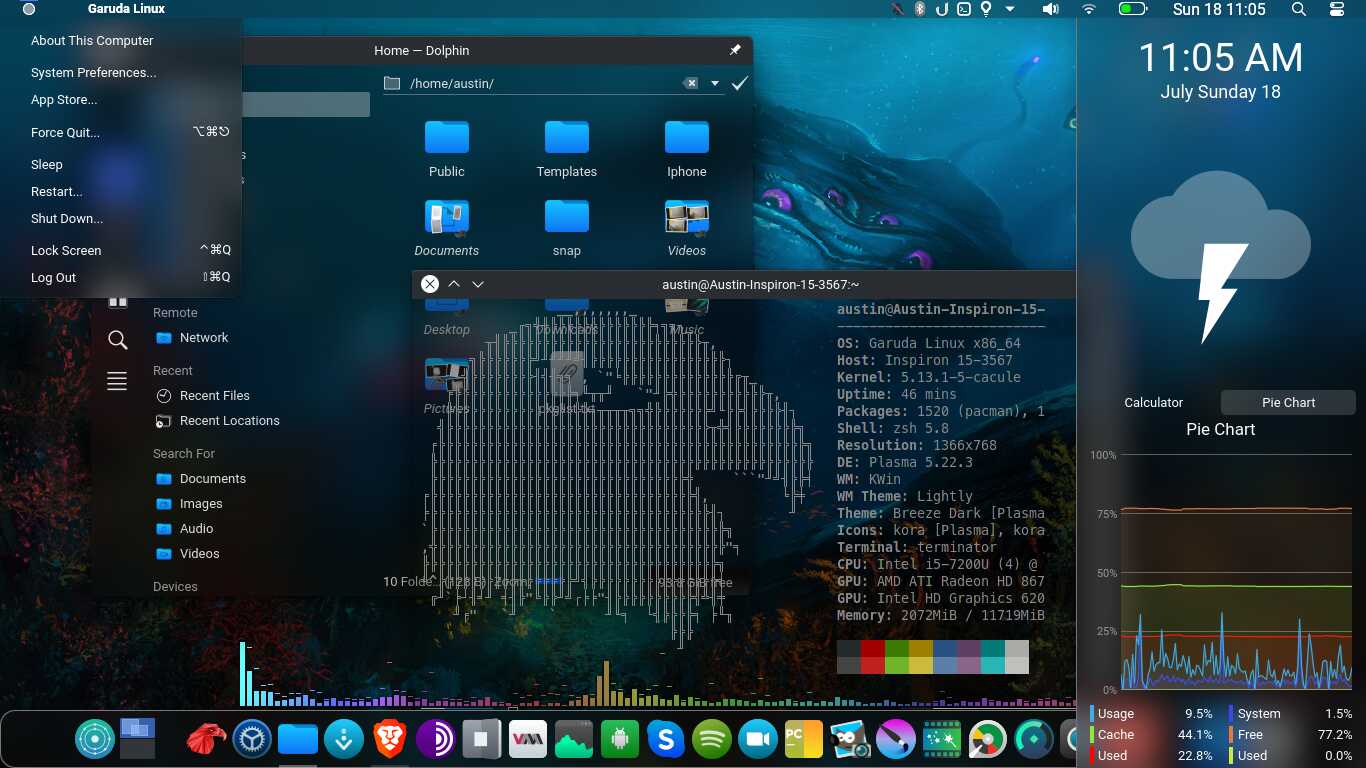Open Skype from the dock

coord(665,740)
